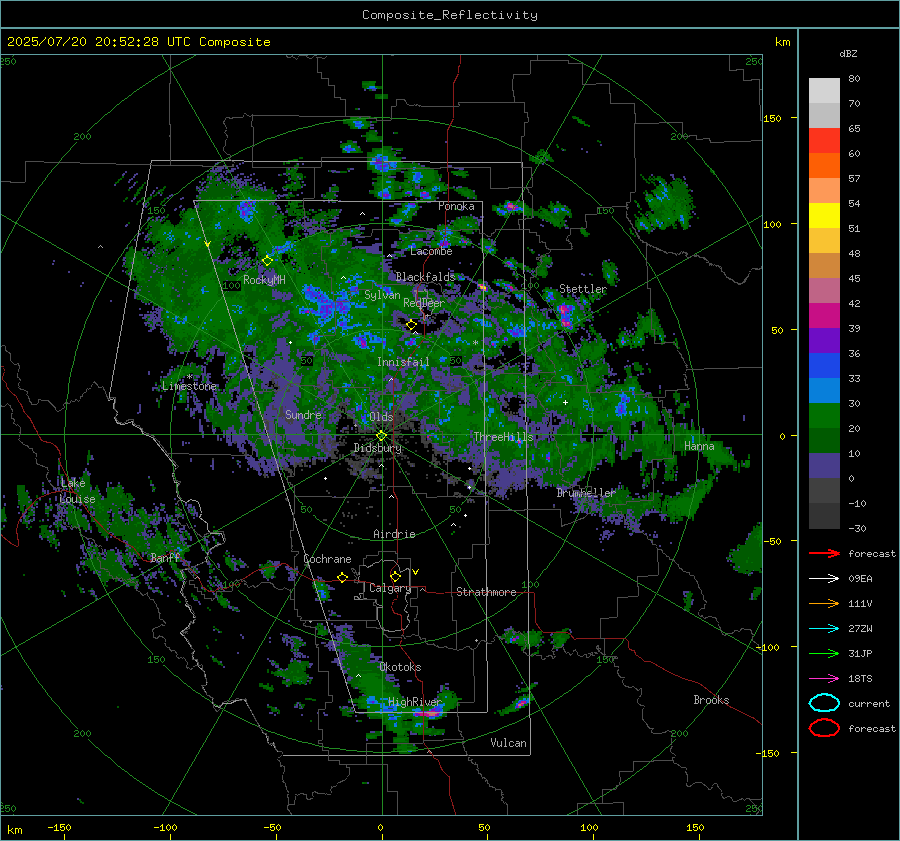Click the yellow diamond marker above Calgary
This screenshot has width=900, height=841.
tap(395, 576)
